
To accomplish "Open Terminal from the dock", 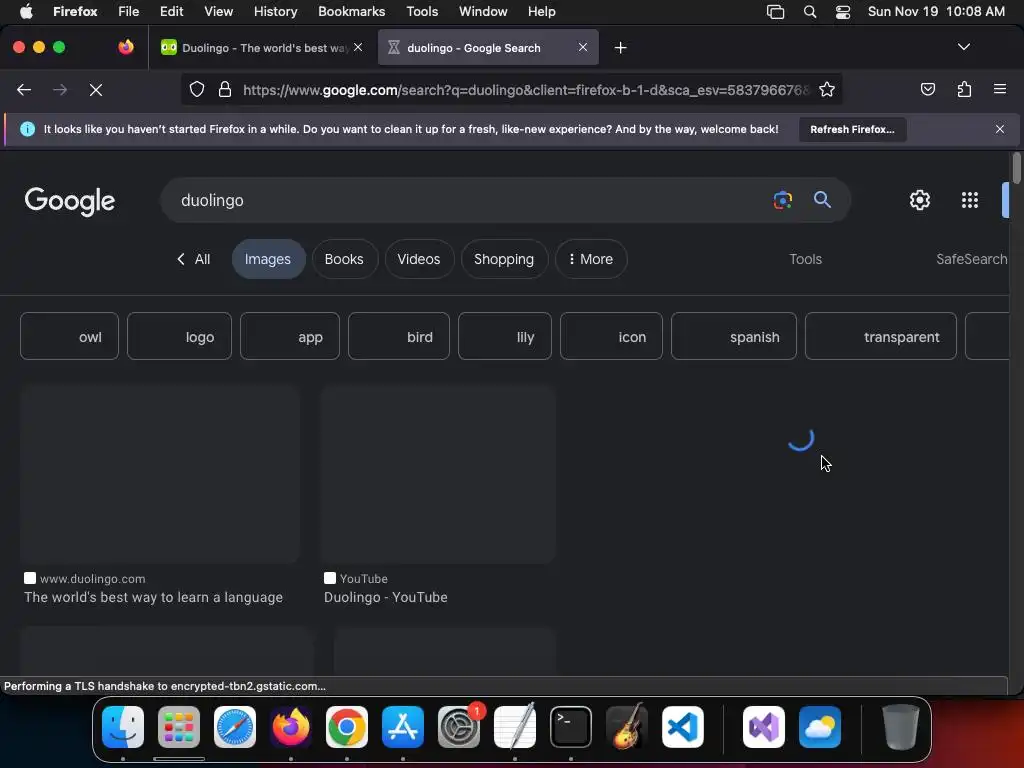I will [571, 727].
